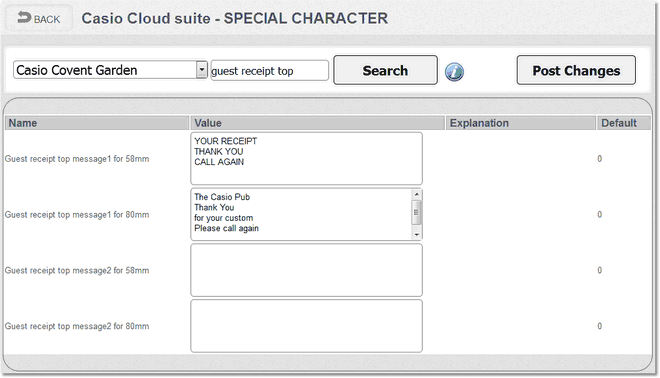
Task: Click the Explanation column header
Action: pos(520,123)
